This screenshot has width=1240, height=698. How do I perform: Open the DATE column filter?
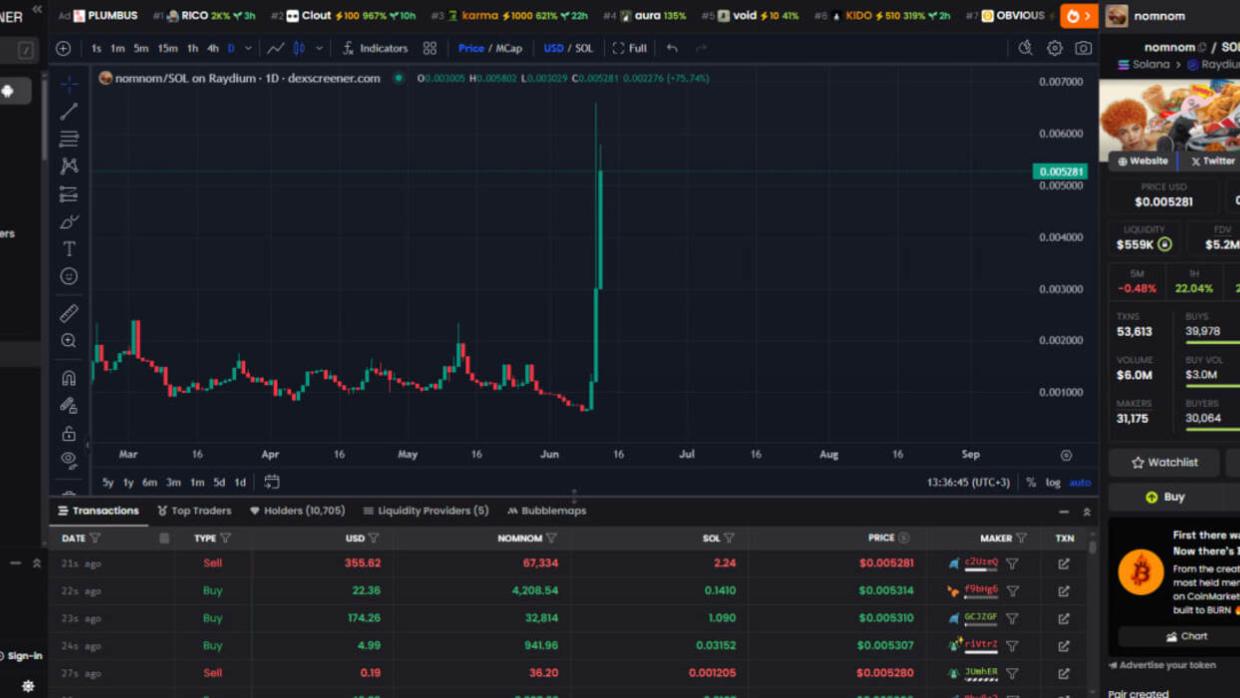[x=95, y=538]
